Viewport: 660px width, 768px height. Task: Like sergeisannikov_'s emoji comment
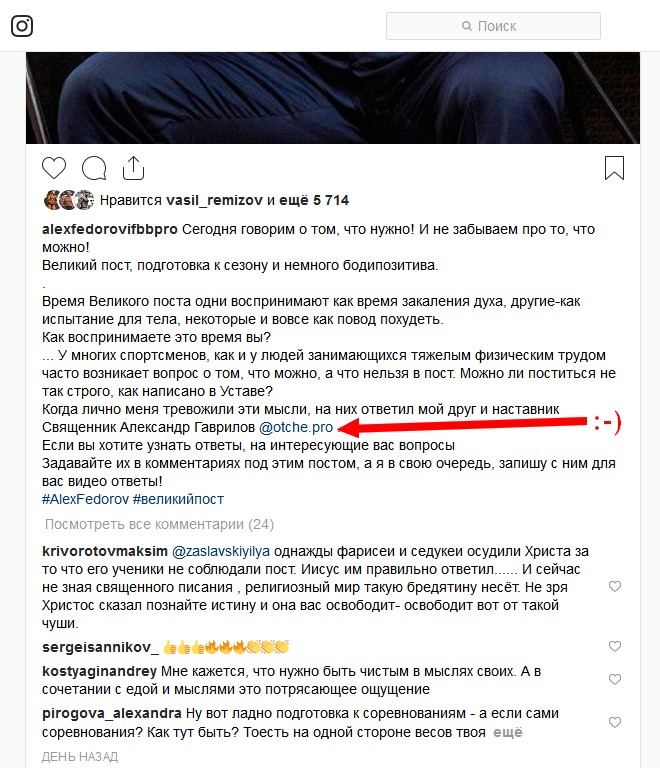614,646
